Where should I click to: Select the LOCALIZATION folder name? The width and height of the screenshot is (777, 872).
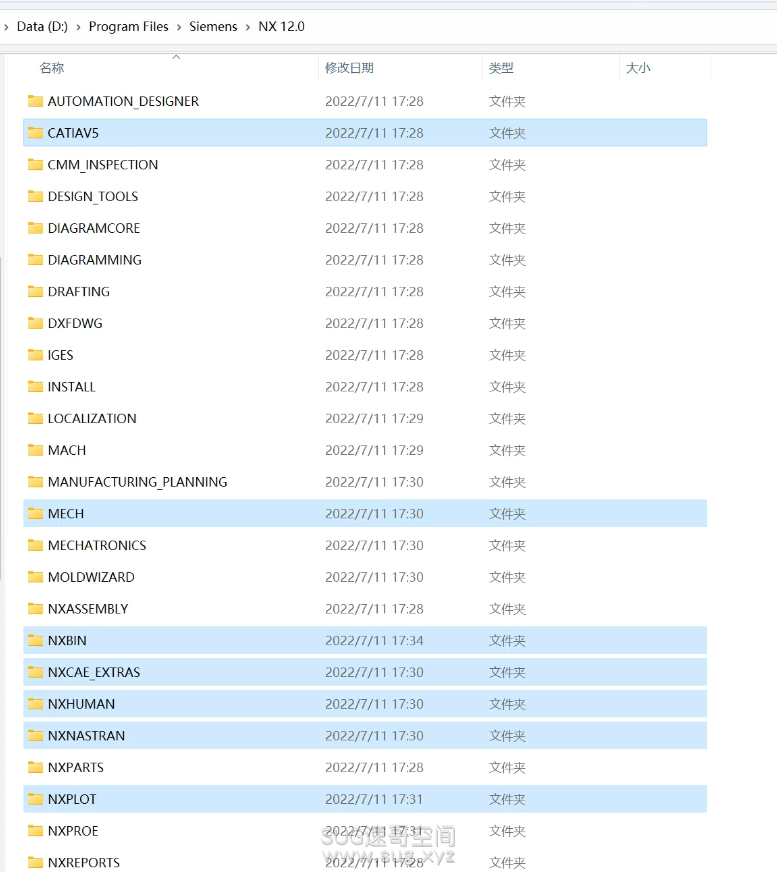pos(92,418)
